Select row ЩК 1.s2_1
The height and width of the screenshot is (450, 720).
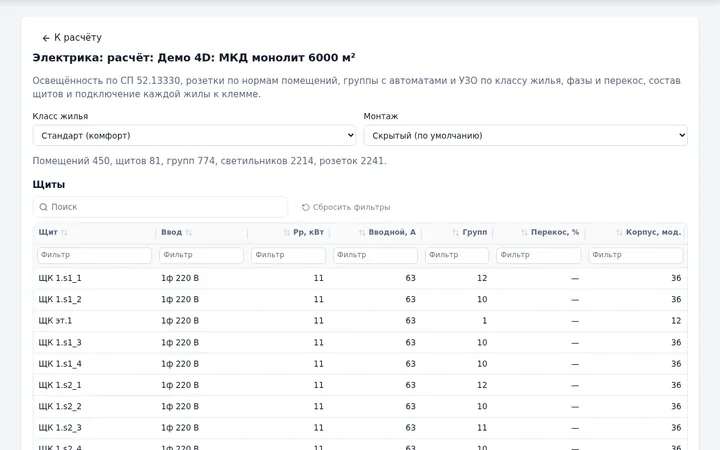pos(360,385)
